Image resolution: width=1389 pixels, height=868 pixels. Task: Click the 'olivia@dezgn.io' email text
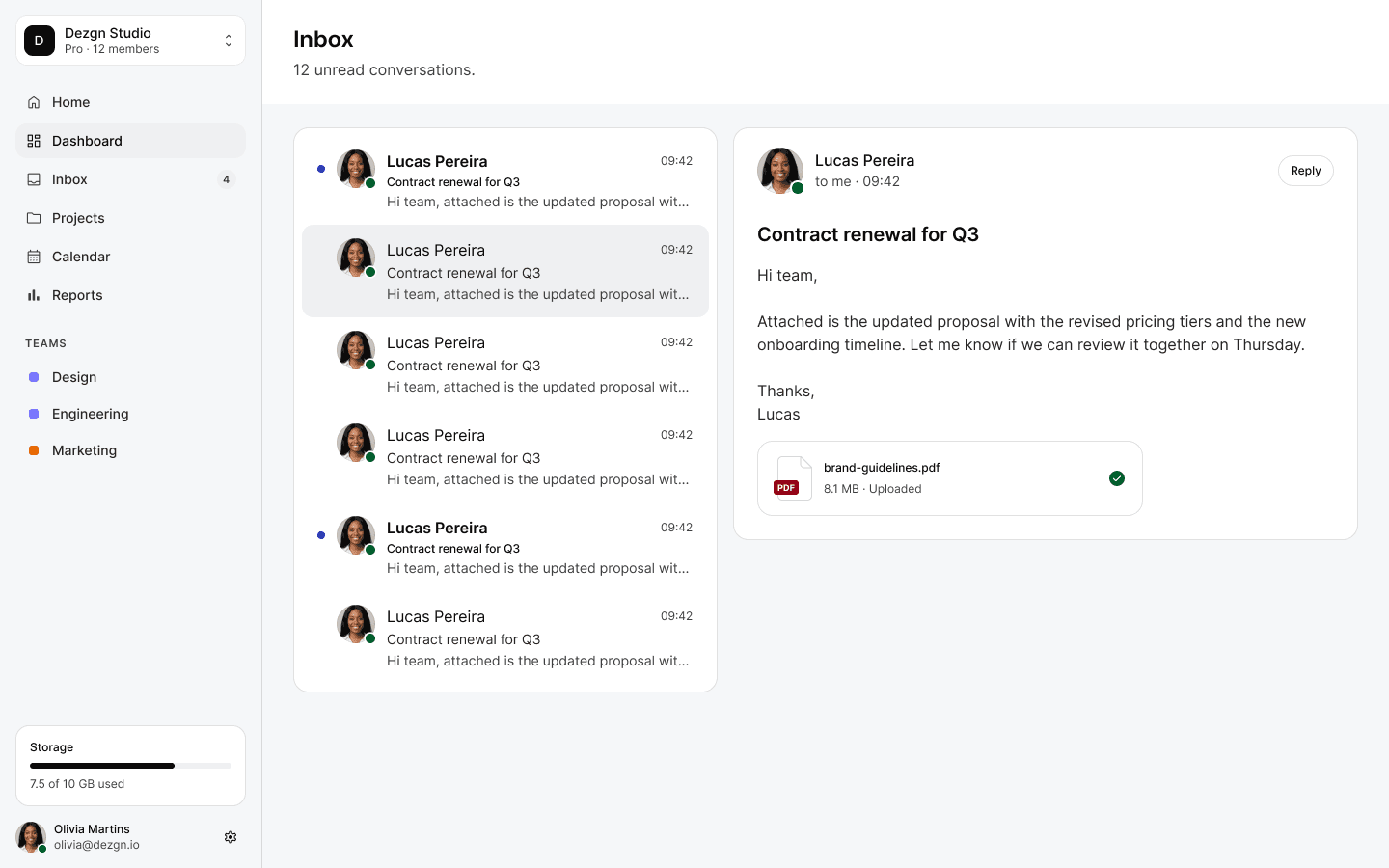click(96, 845)
